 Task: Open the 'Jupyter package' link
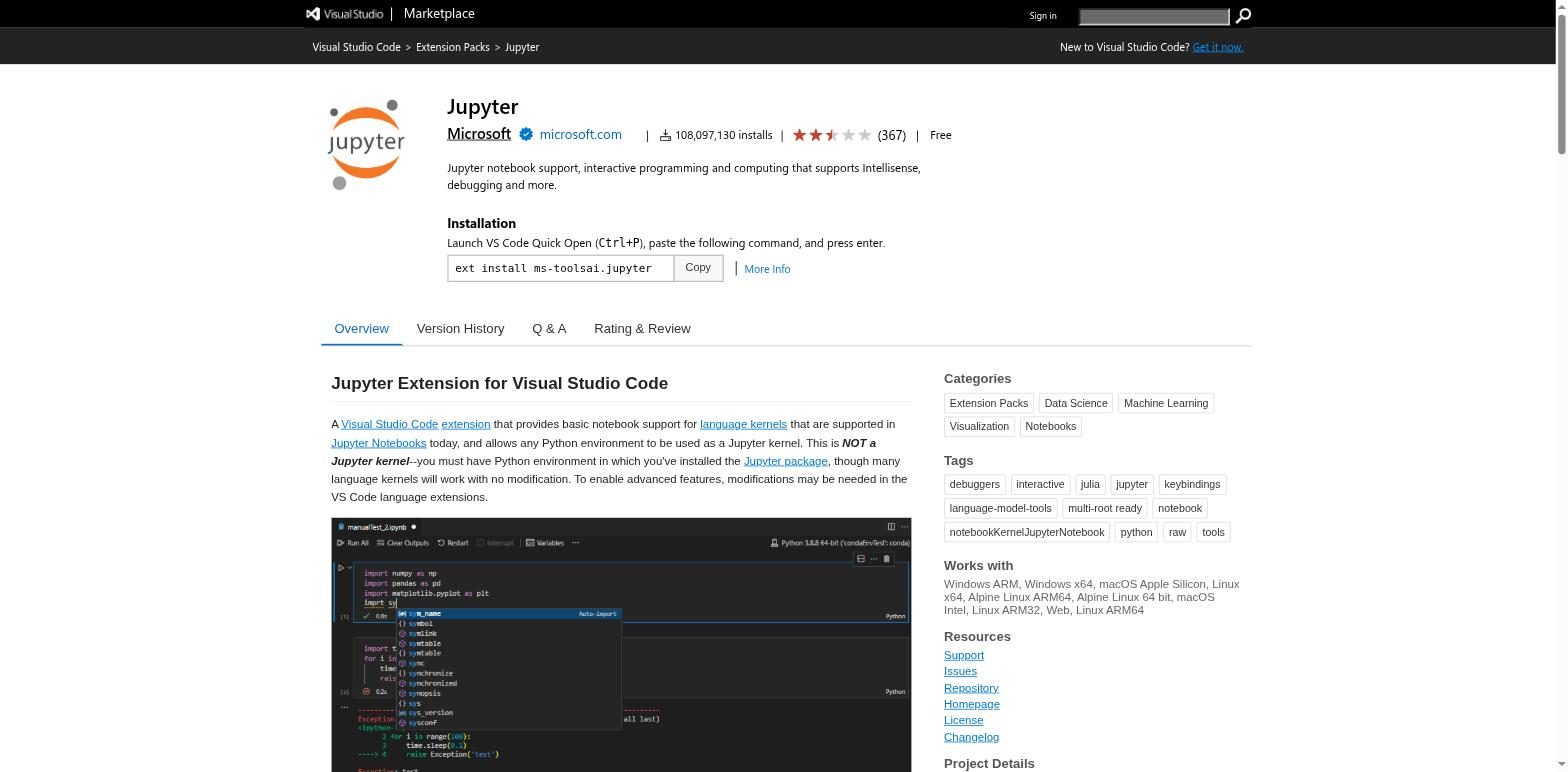[785, 461]
